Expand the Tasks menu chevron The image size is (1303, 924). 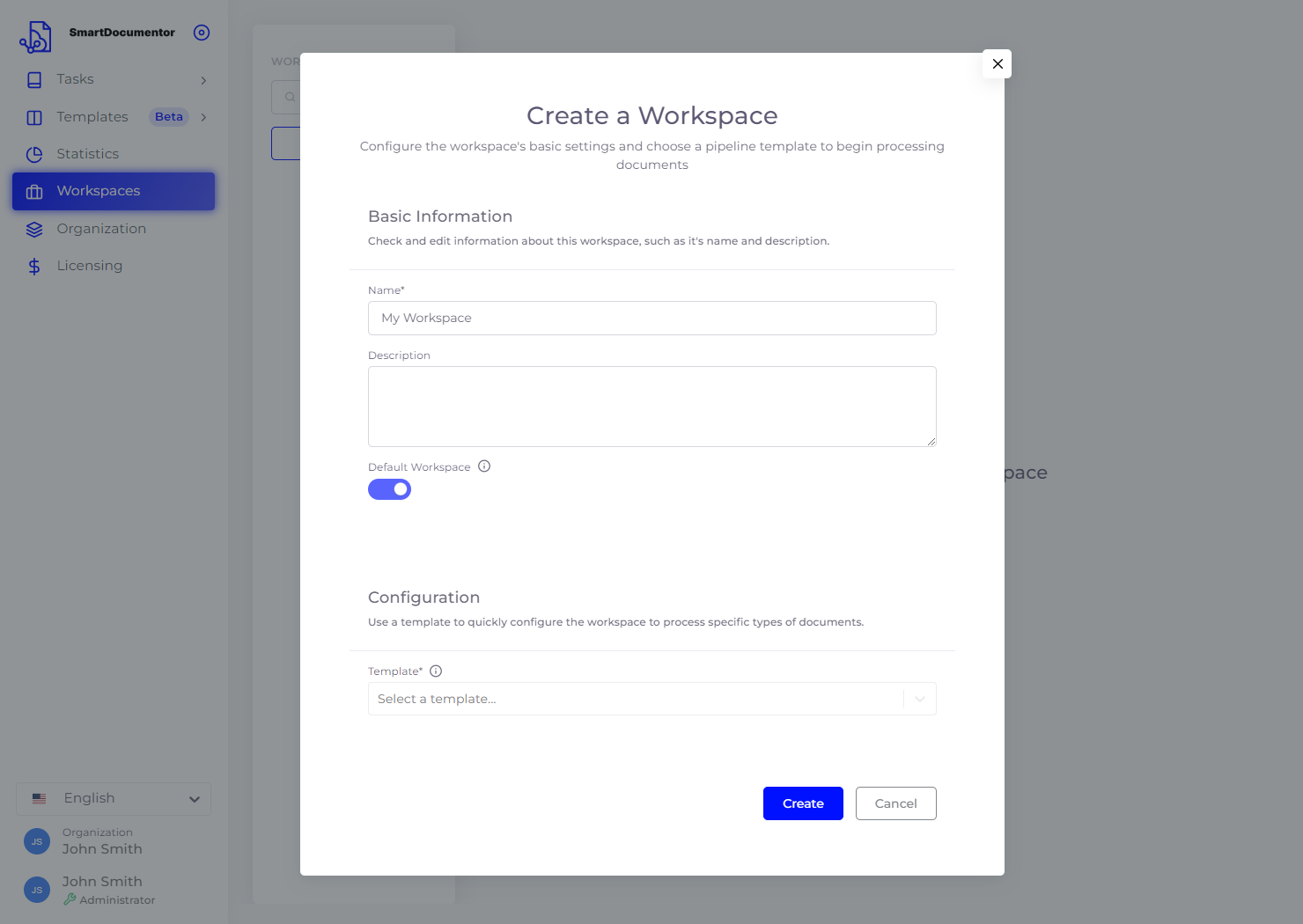click(x=203, y=80)
